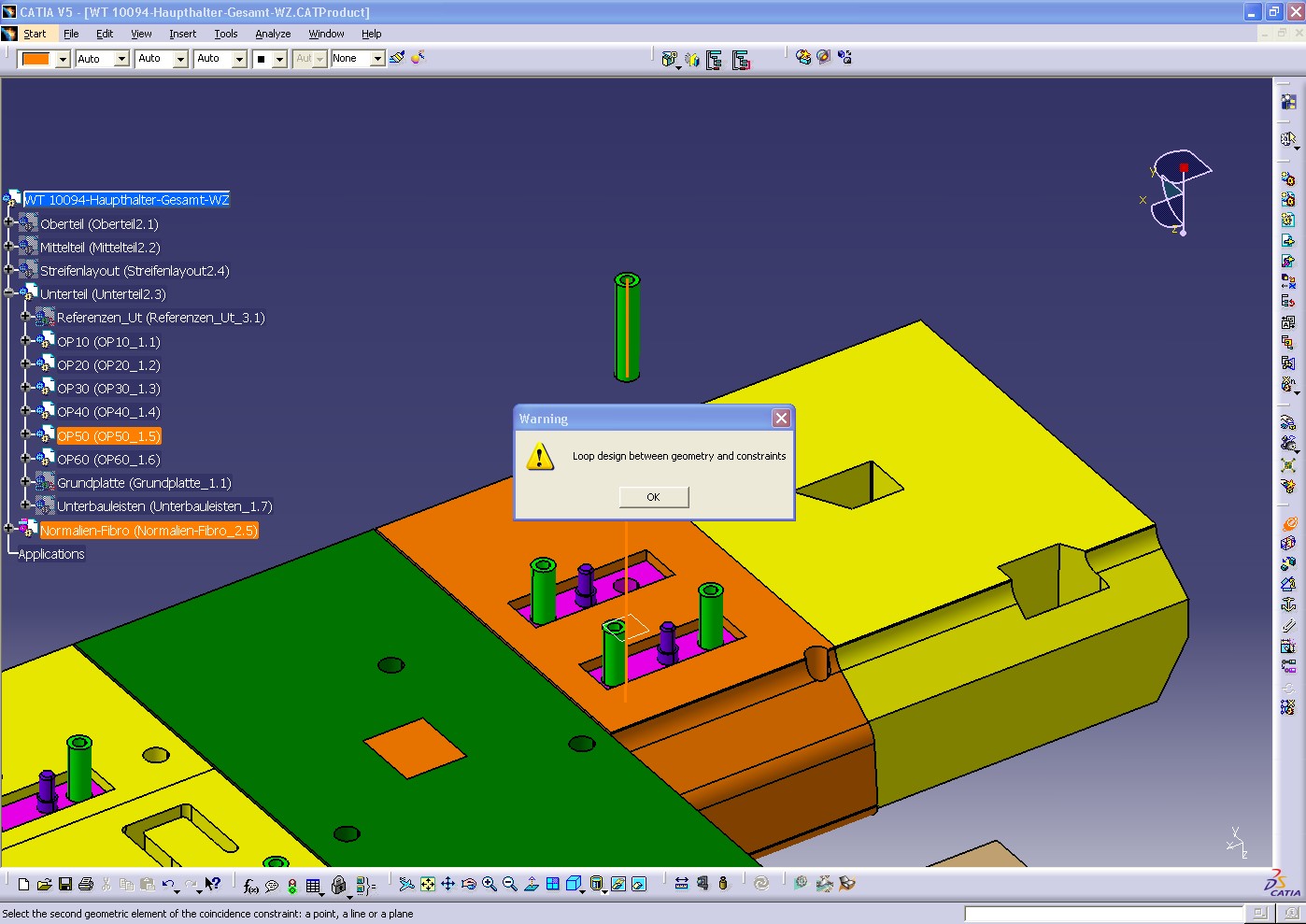Click the Isometric View cube icon
The height and width of the screenshot is (924, 1306).
574,884
